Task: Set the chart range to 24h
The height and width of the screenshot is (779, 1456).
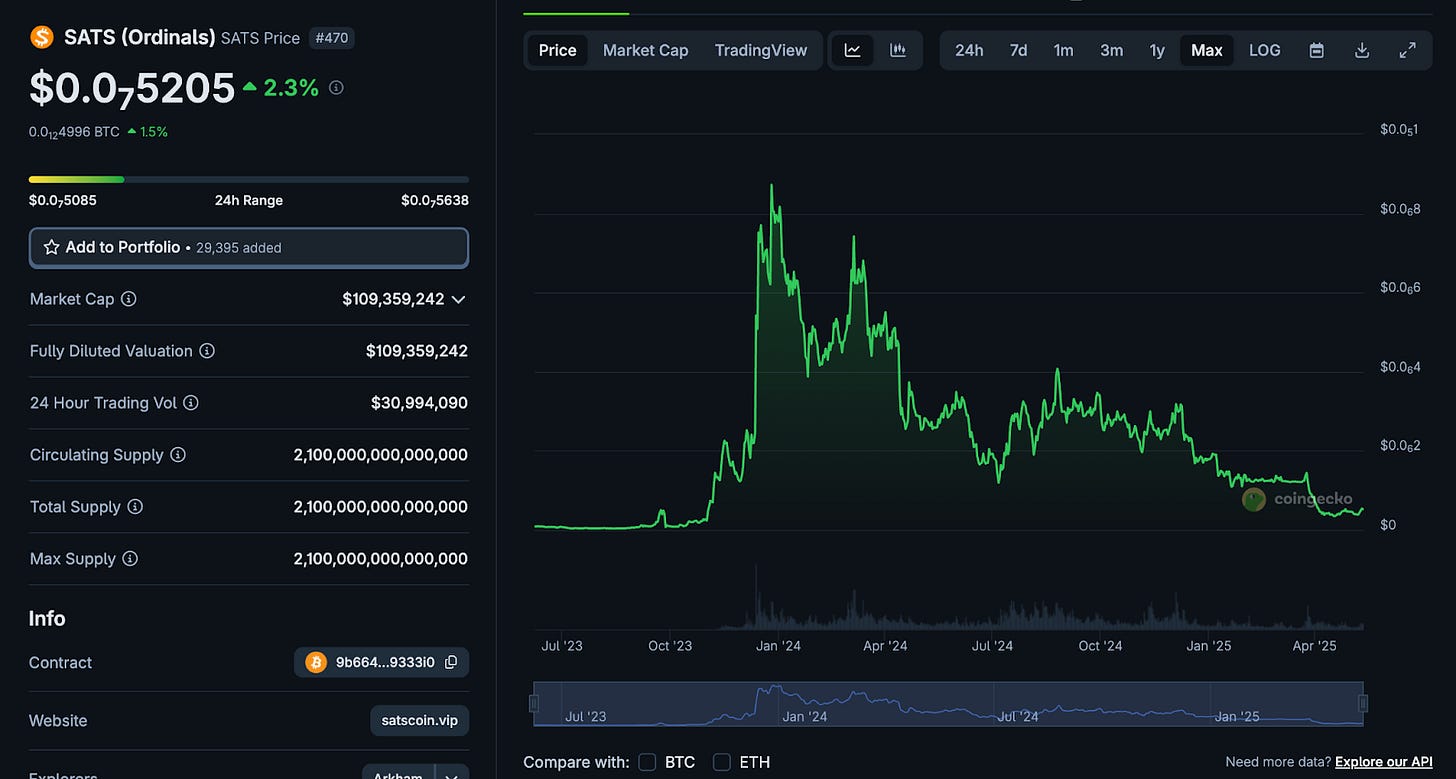Action: coord(968,50)
